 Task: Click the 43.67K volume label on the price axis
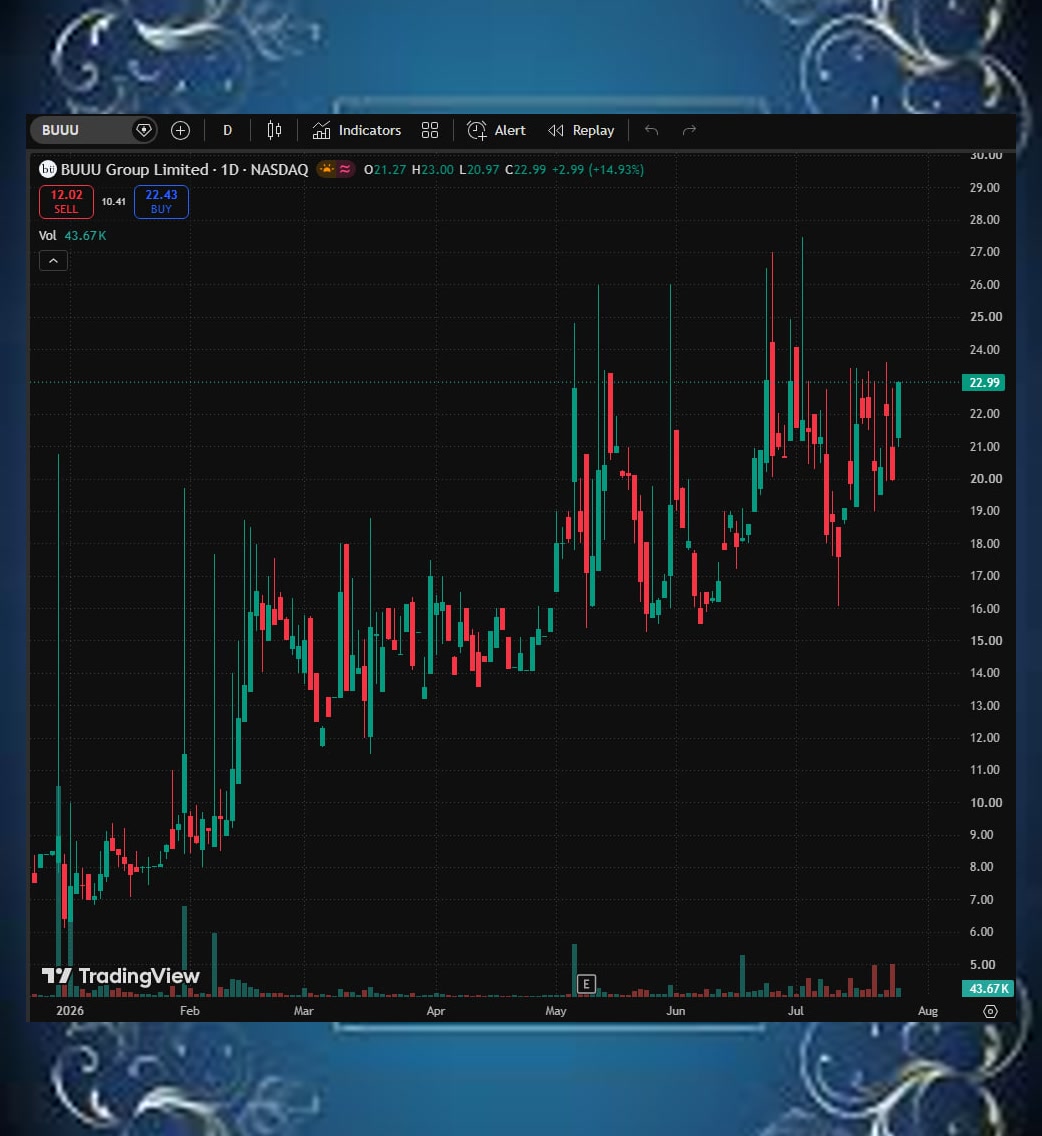point(988,988)
